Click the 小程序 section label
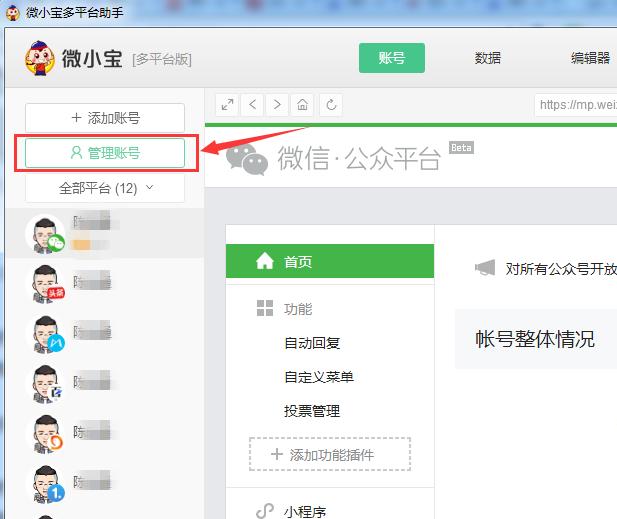The image size is (617, 519). 305,512
